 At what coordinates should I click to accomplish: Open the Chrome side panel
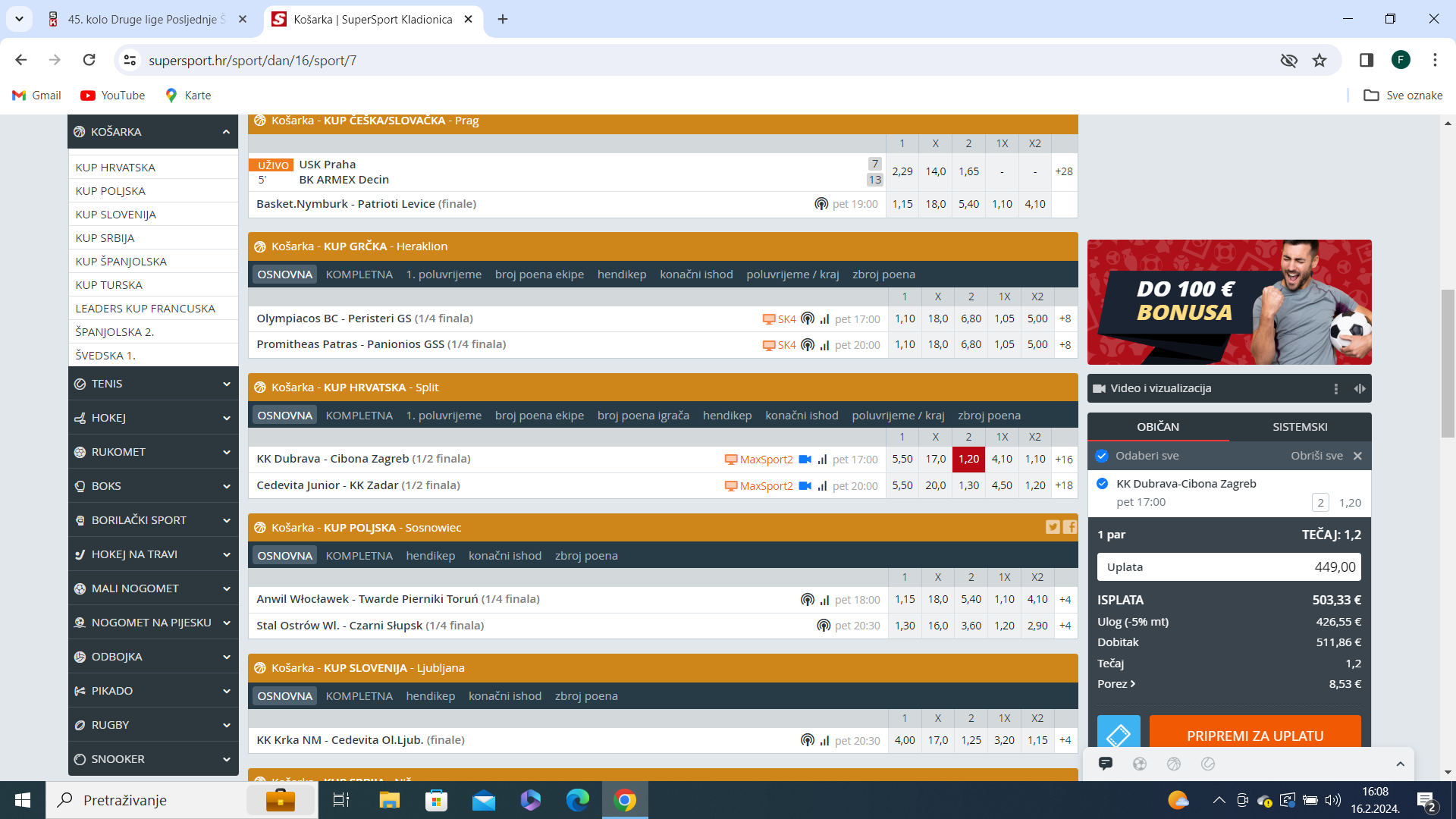click(1367, 60)
